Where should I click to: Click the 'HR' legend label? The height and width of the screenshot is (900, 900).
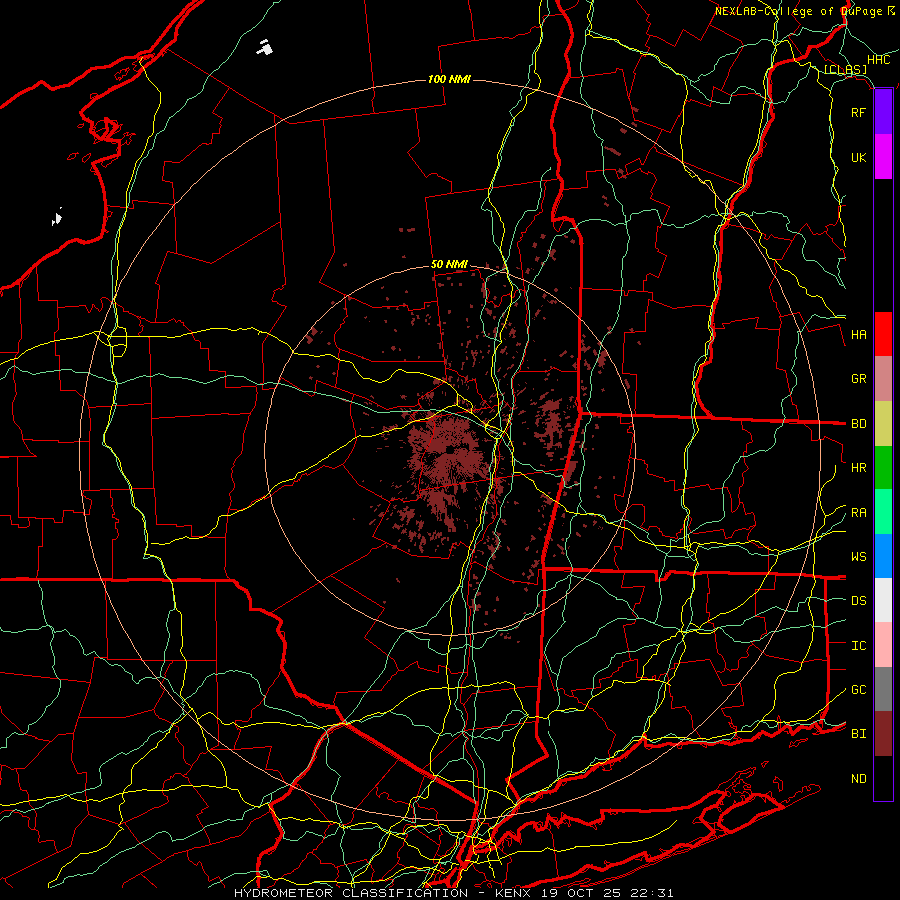859,468
